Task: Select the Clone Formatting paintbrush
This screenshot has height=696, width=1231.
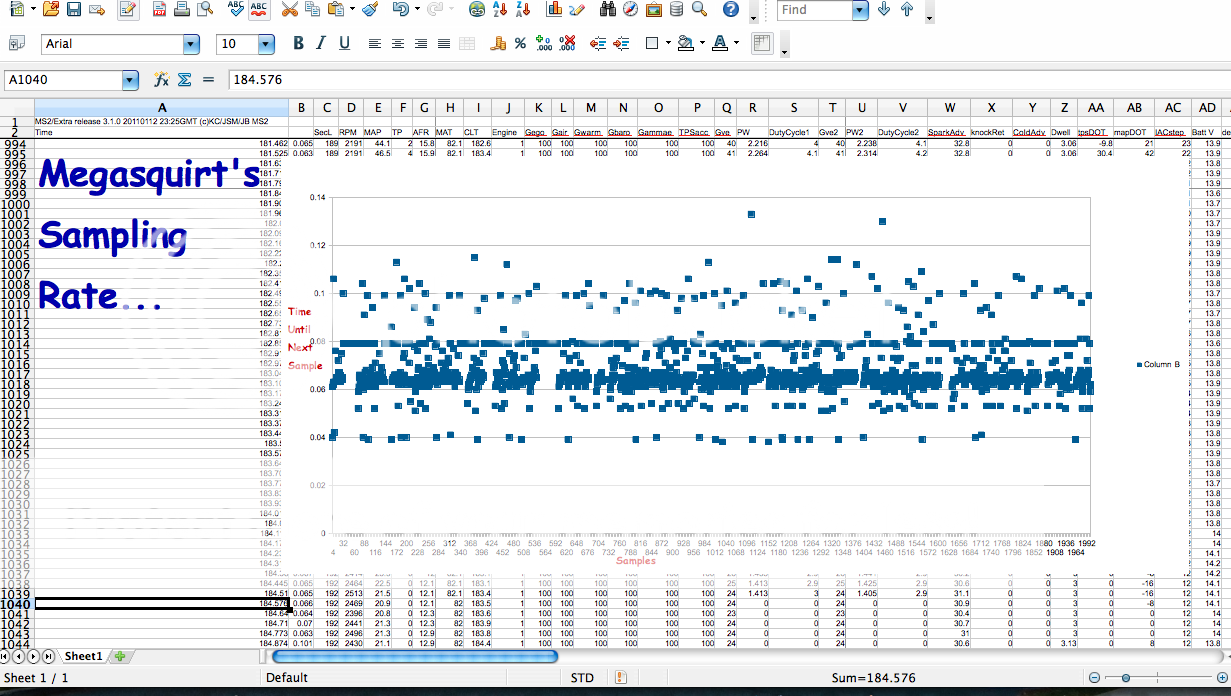Action: pos(369,10)
